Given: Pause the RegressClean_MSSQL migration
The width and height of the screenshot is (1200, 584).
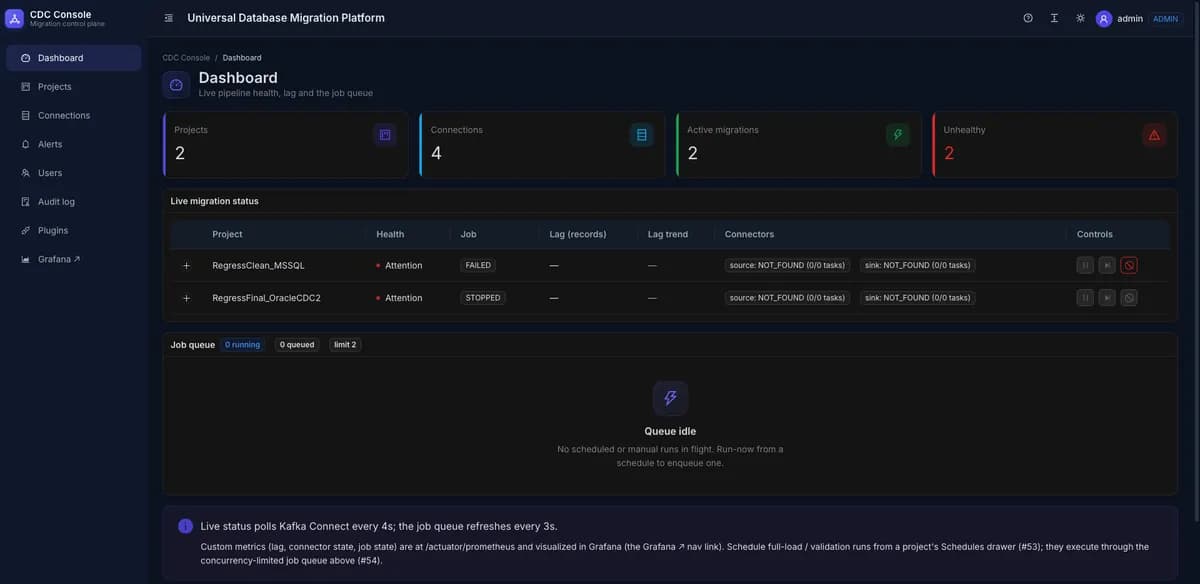Looking at the screenshot, I should point(1085,266).
